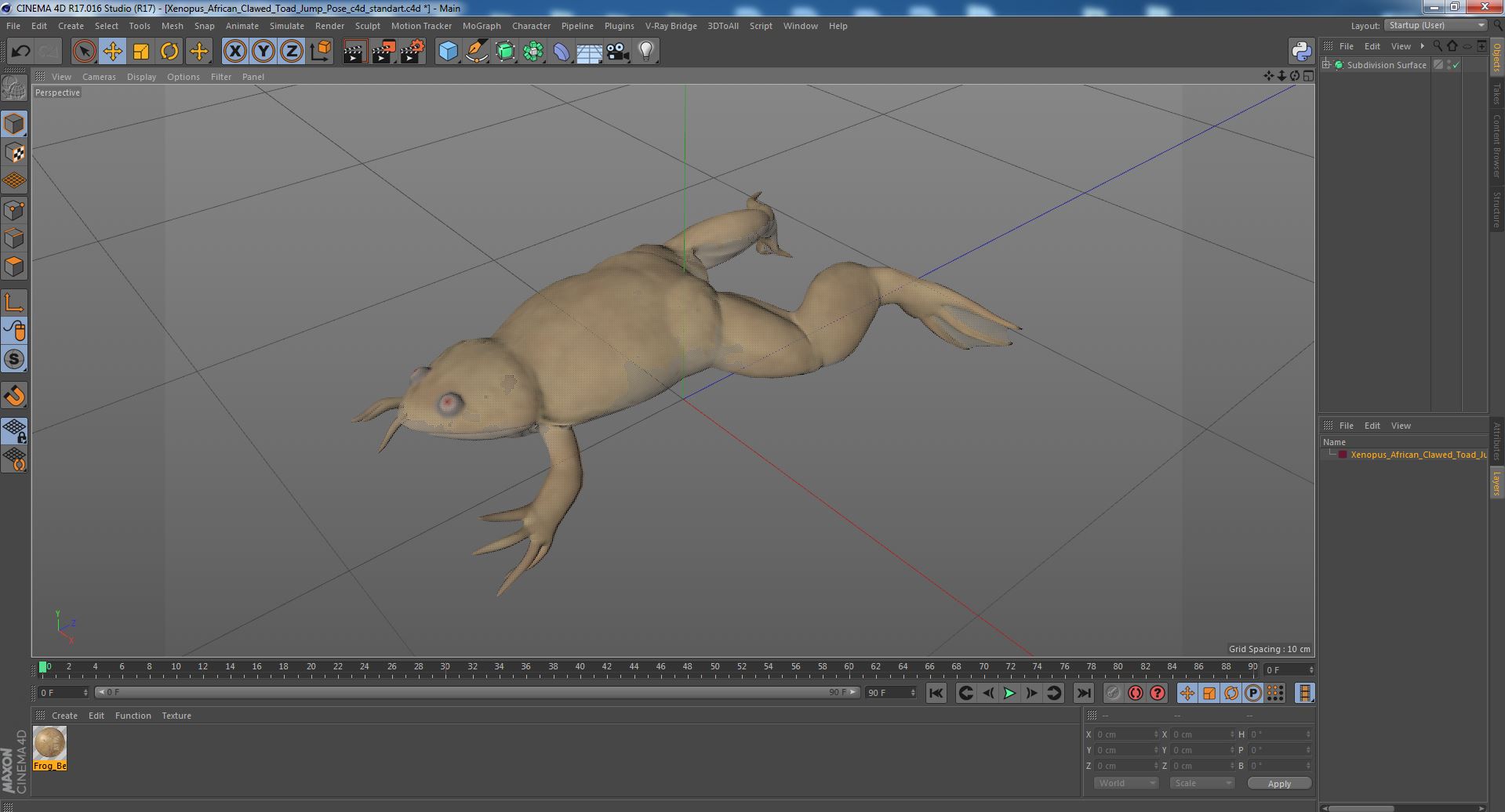Click the preview range slider bar
Image resolution: width=1505 pixels, height=812 pixels.
477,692
